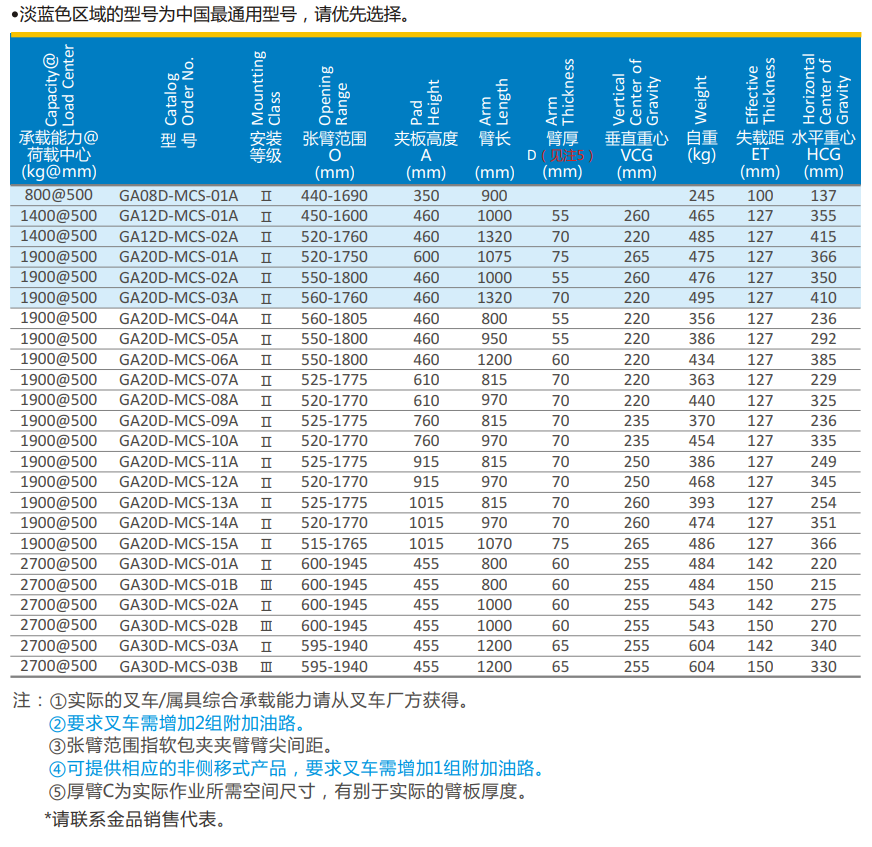Click note ② about 2 additional oil circuits
This screenshot has width=872, height=847.
pyautogui.click(x=178, y=723)
